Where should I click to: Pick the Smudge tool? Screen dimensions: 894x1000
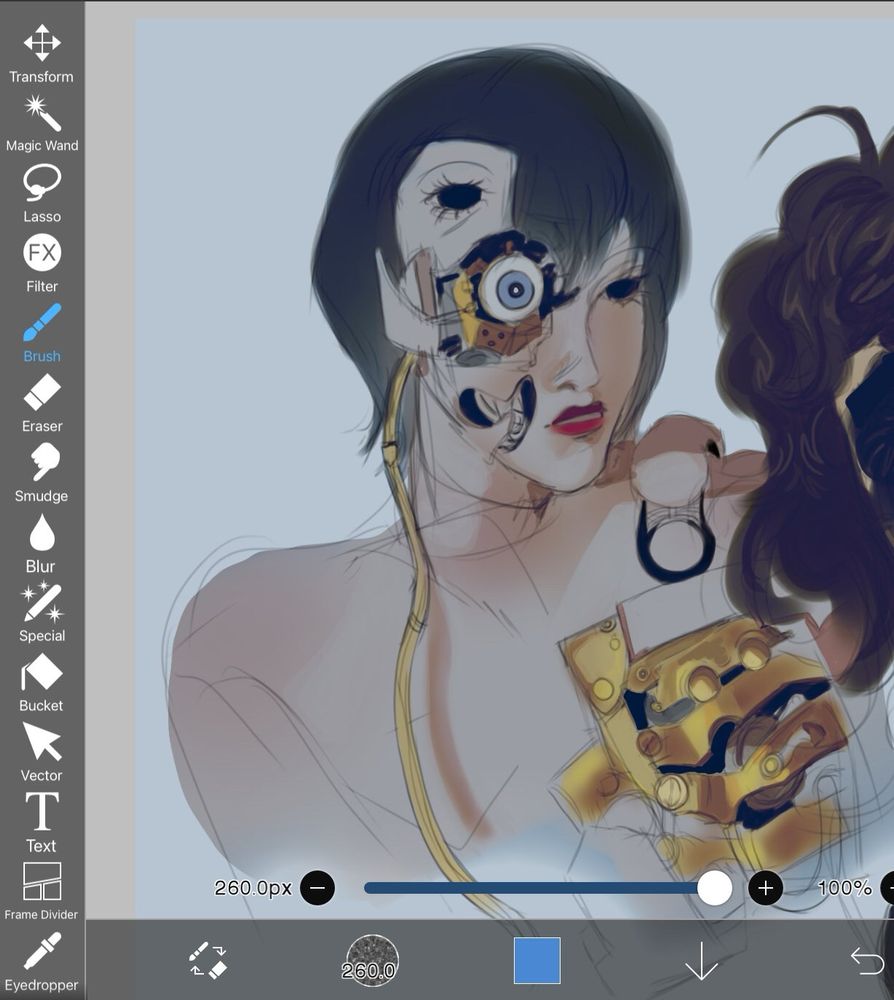[41, 473]
